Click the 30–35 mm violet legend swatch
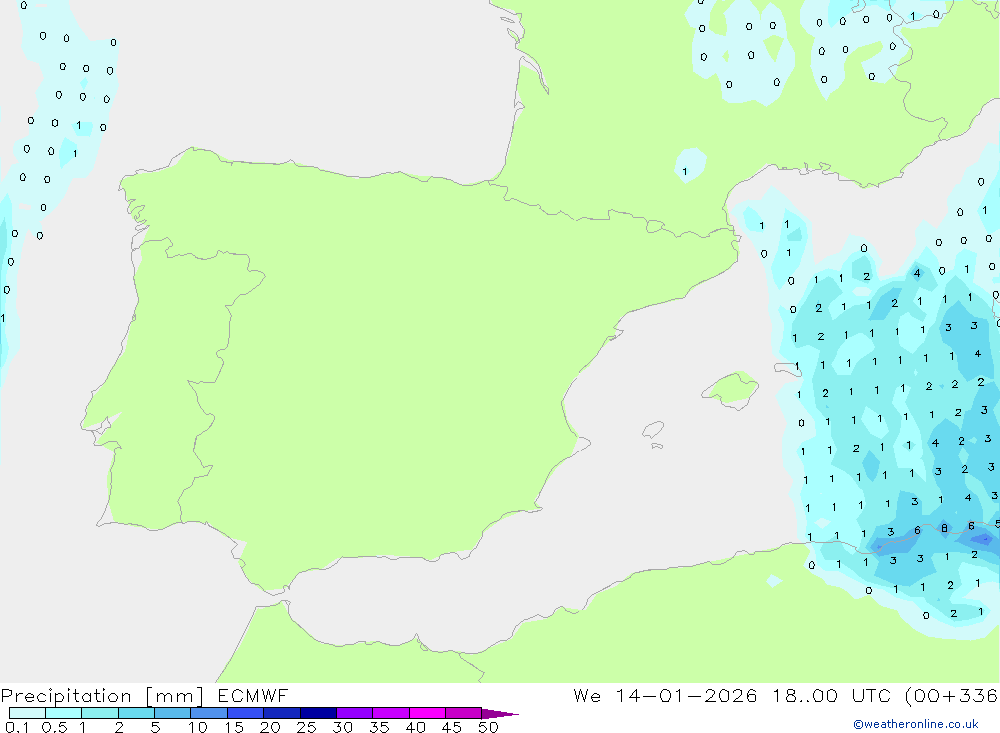1000x733 pixels. (x=355, y=713)
